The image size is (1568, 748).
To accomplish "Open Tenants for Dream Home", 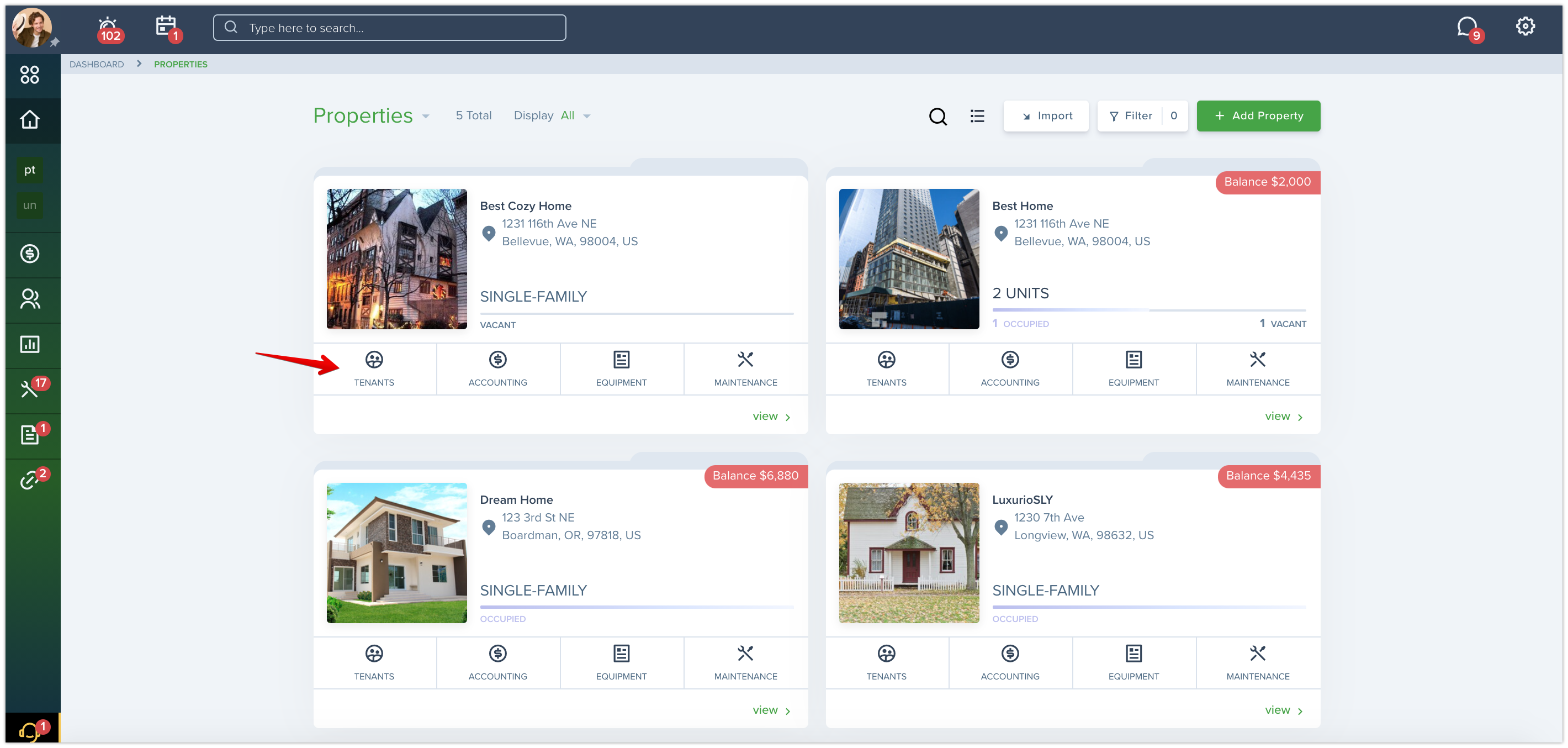I will tap(374, 663).
